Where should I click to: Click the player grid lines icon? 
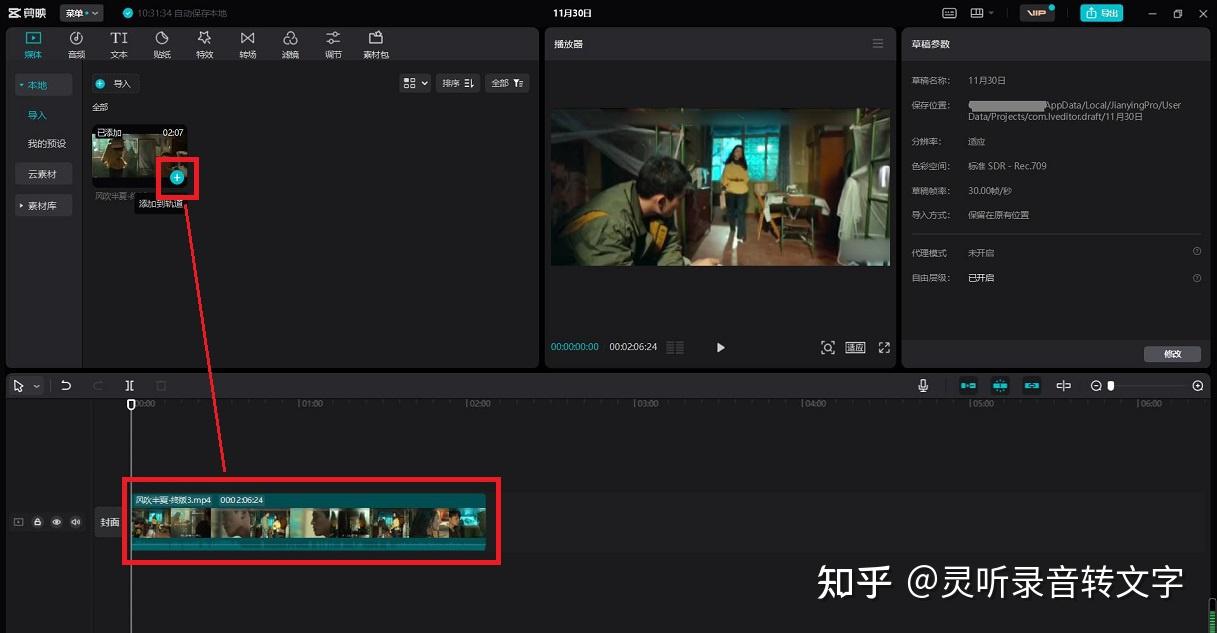coord(675,347)
